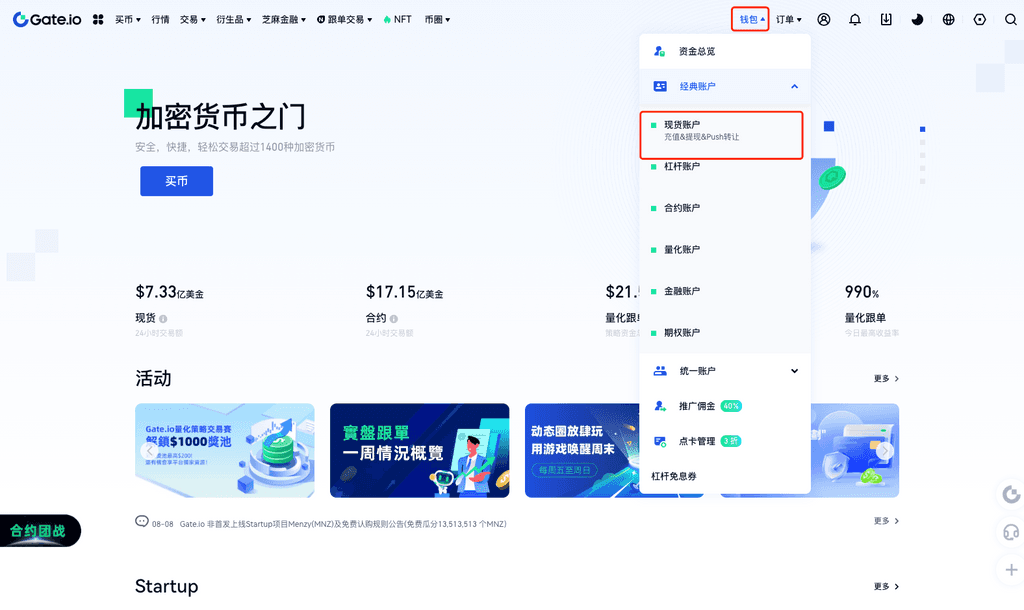This screenshot has width=1024, height=610.
Task: Open 资金总览 in wallet menu
Action: pos(697,51)
